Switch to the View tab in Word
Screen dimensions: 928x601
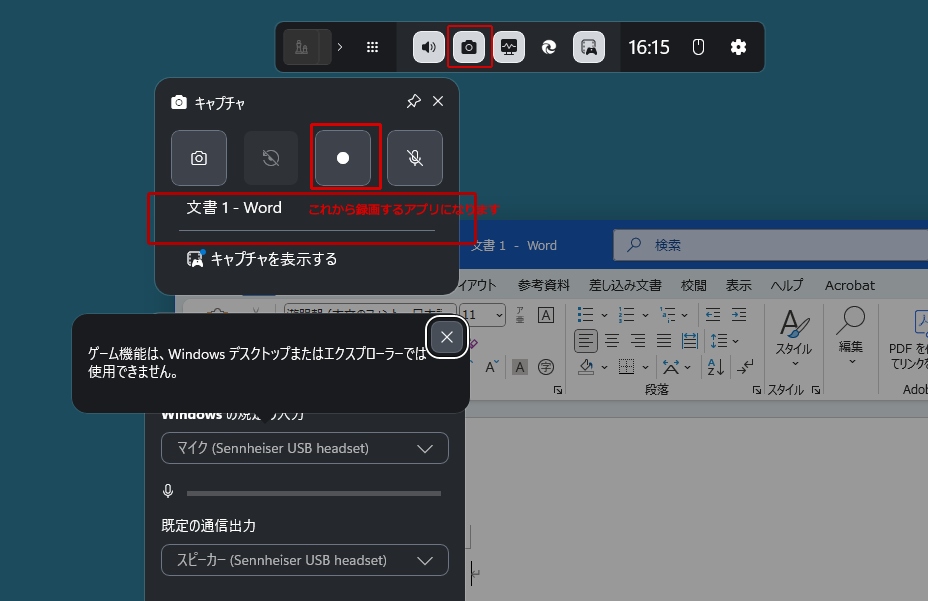coord(739,285)
